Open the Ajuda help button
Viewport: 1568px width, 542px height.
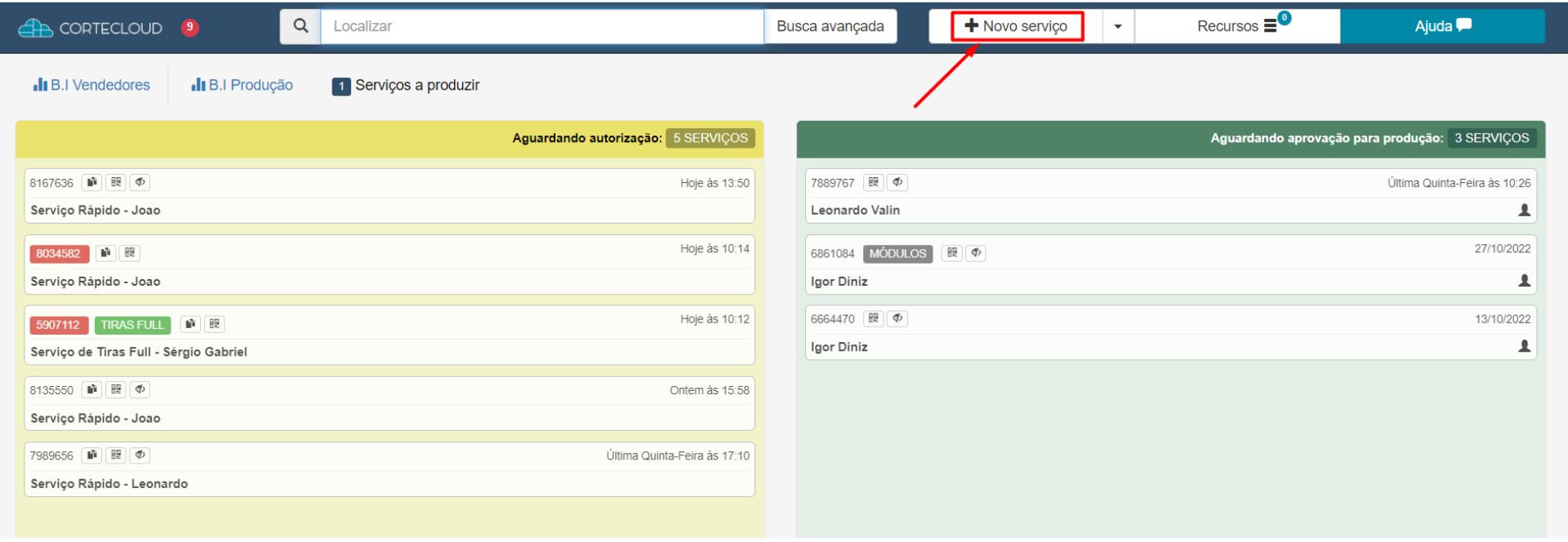[x=1442, y=26]
